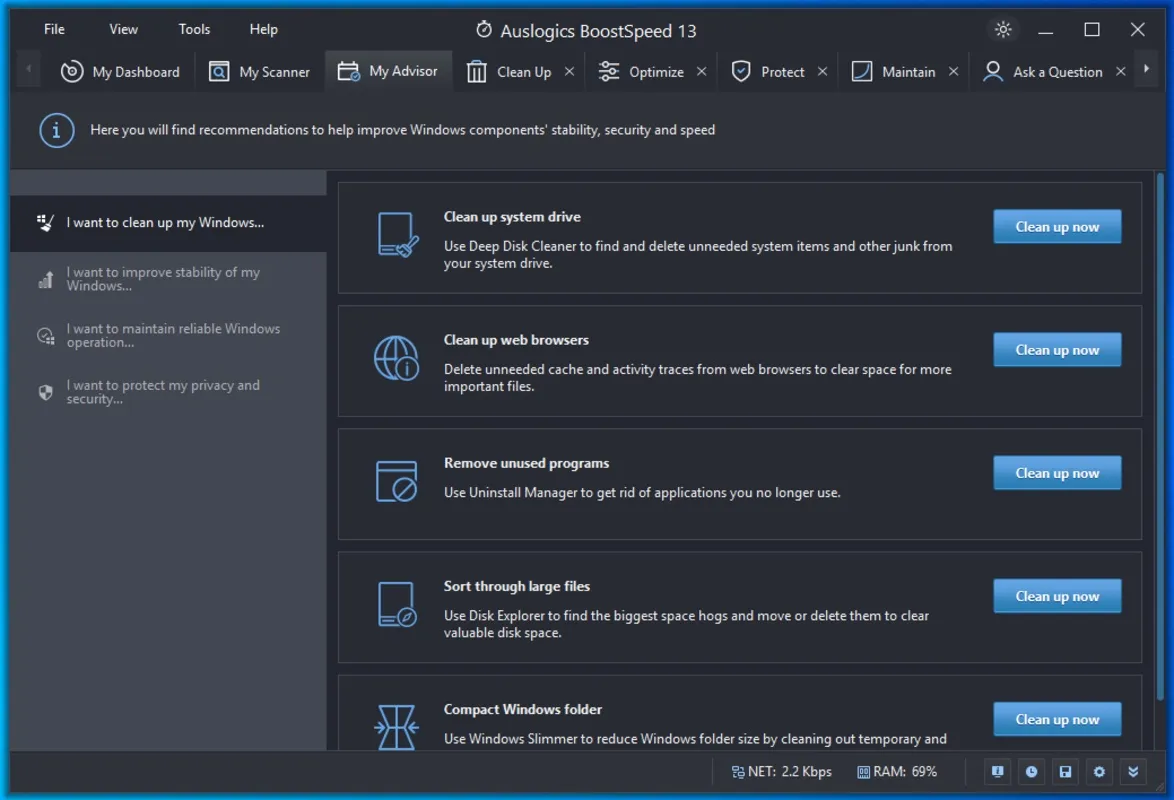Viewport: 1174px width, 800px height.
Task: Click Clean up now for web browsers
Action: click(1057, 350)
